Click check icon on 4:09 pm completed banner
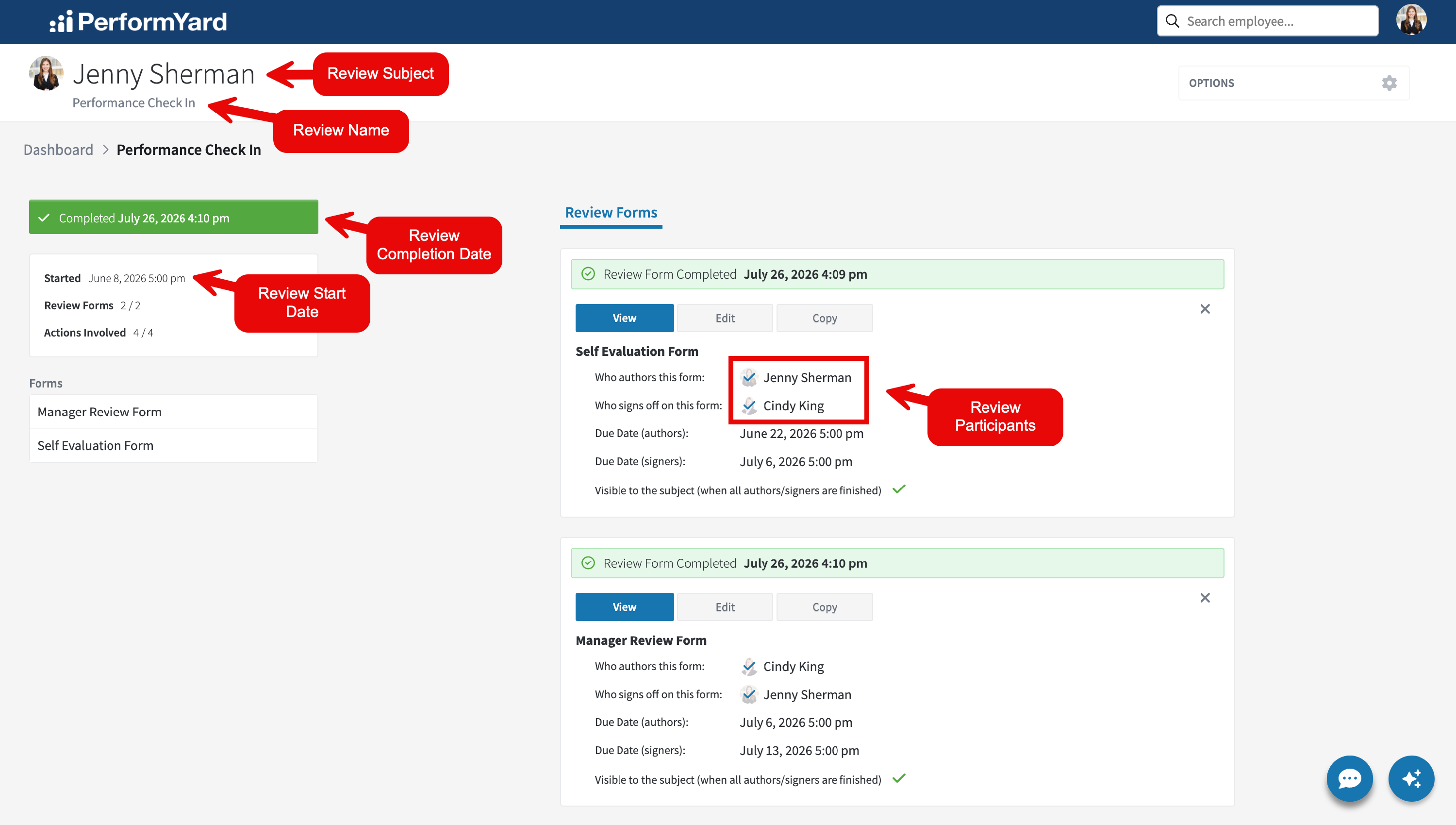Viewport: 1456px width, 825px height. coord(588,274)
